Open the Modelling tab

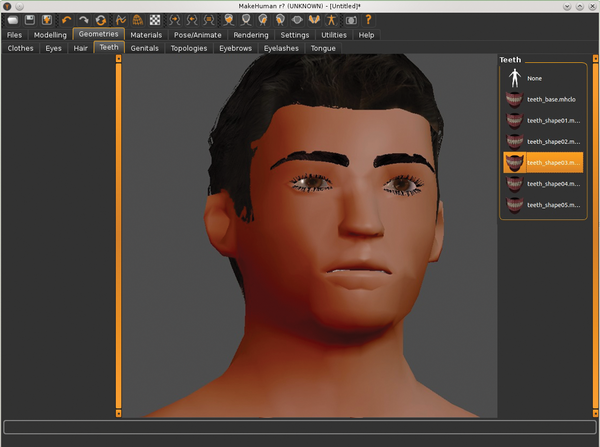point(50,35)
